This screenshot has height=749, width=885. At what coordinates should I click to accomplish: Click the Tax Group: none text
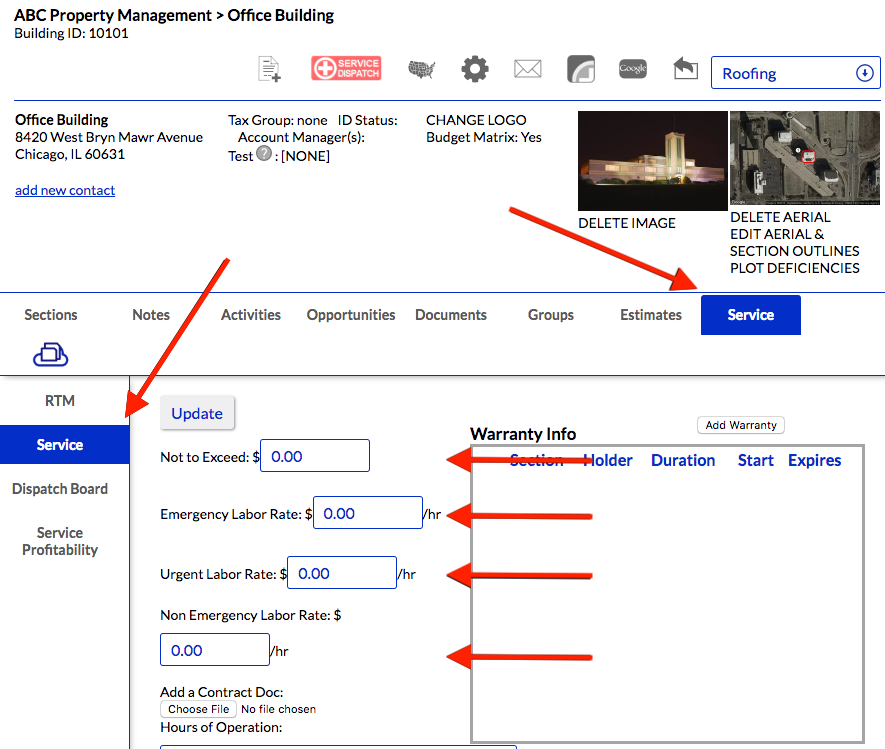click(x=278, y=120)
